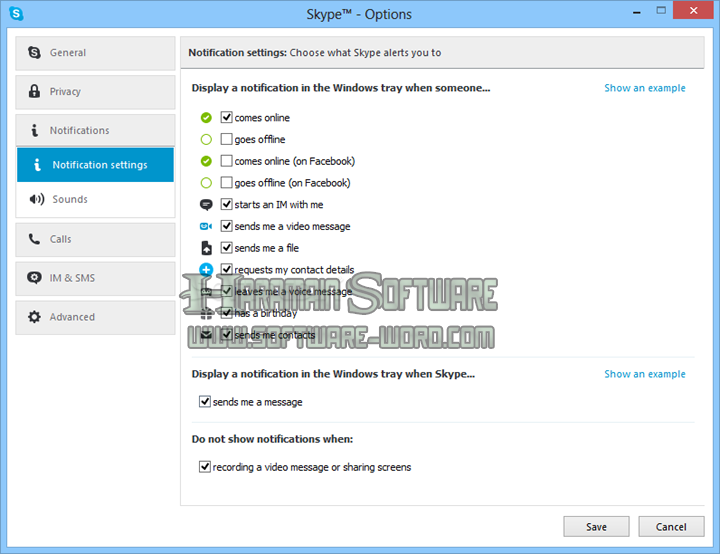Screen dimensions: 720x554
Task: Click the Skype icon beside General
Action: click(34, 52)
